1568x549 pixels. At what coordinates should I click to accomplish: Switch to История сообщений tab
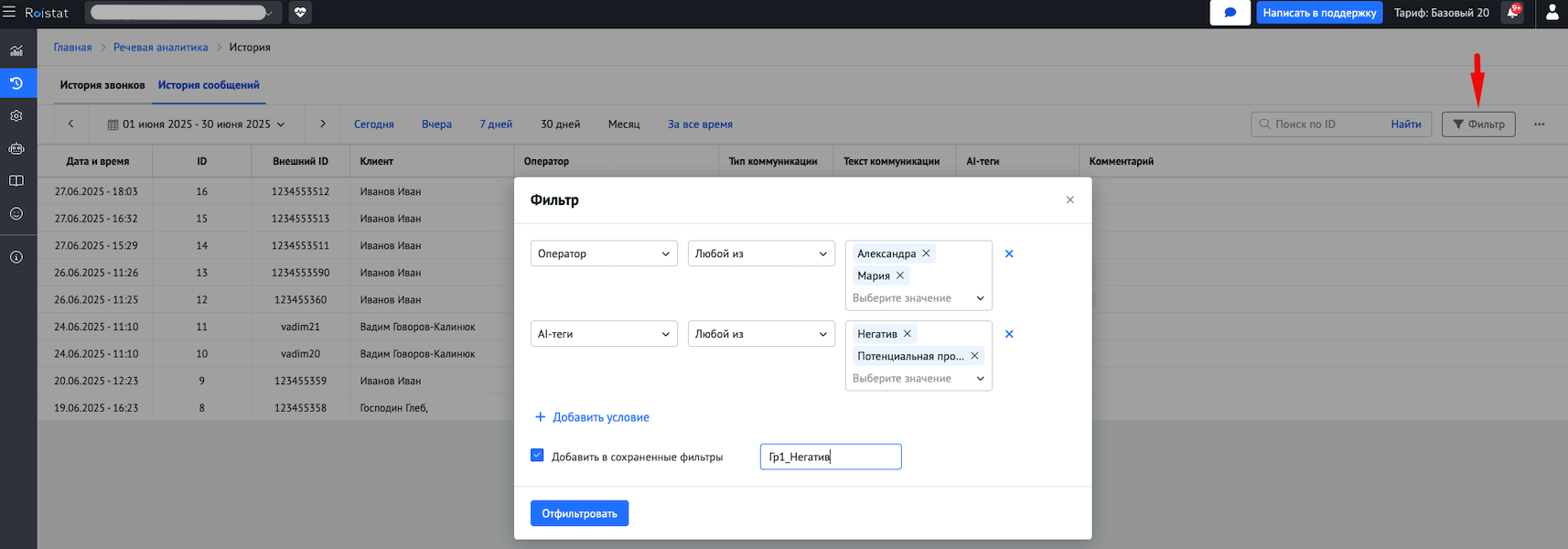click(209, 85)
